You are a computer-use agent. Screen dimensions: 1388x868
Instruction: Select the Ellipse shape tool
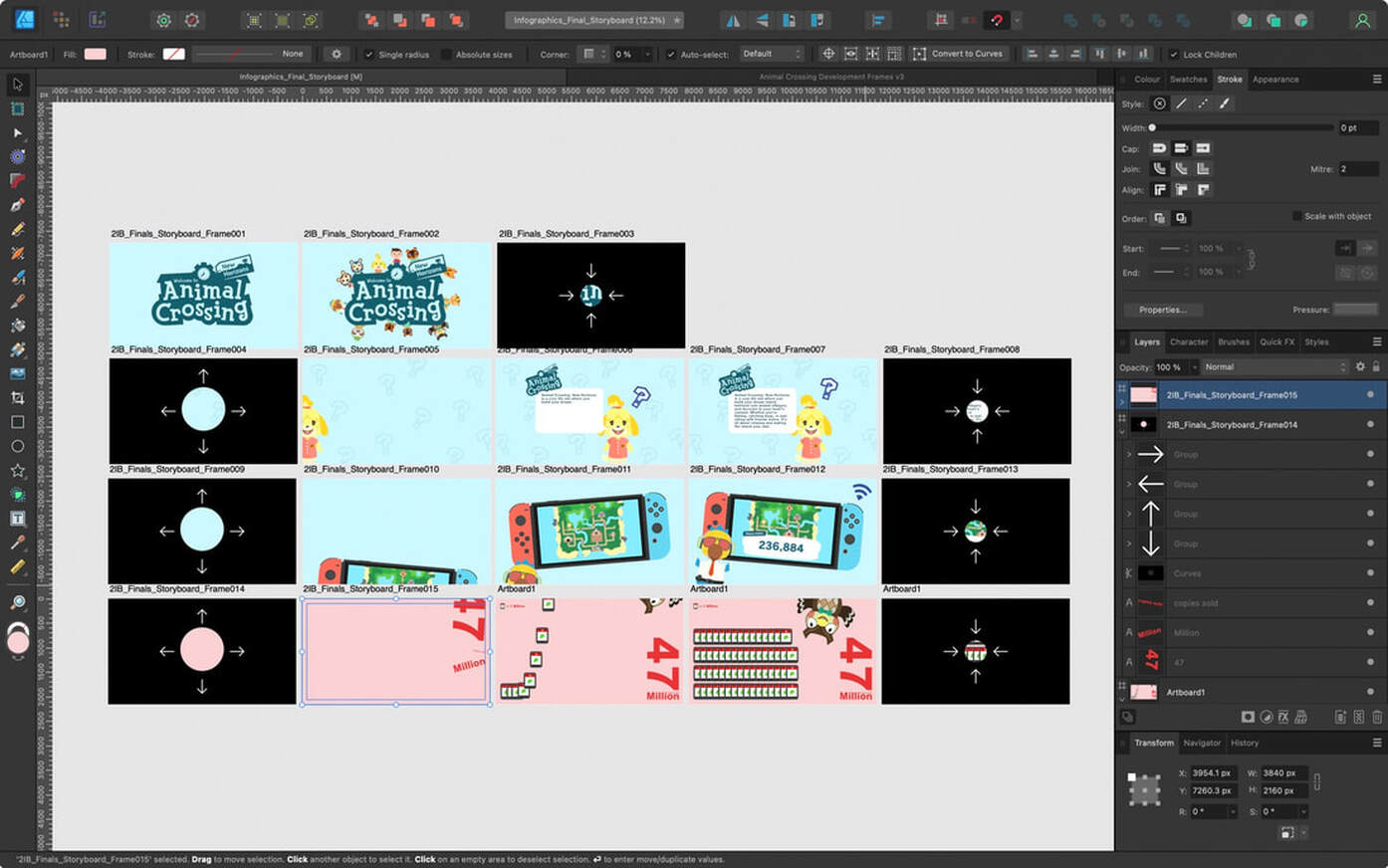[18, 446]
